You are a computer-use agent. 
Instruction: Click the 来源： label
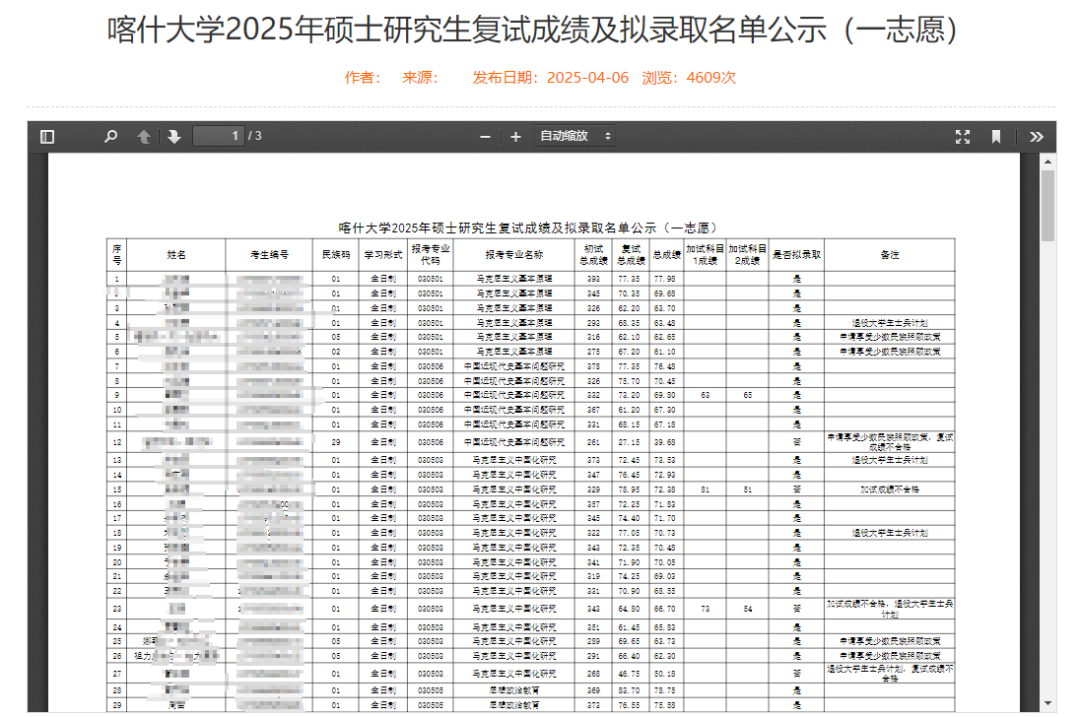(x=420, y=78)
